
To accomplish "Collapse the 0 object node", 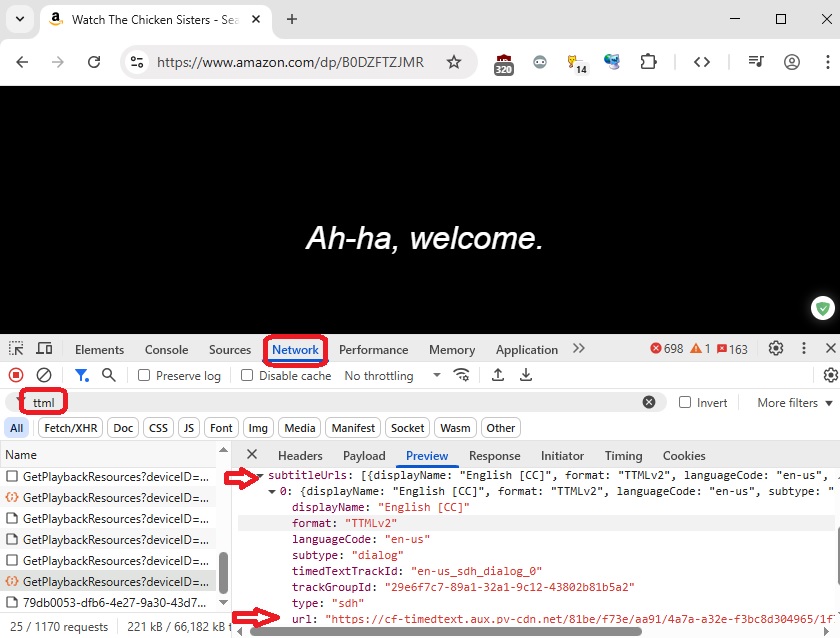I will (x=272, y=491).
